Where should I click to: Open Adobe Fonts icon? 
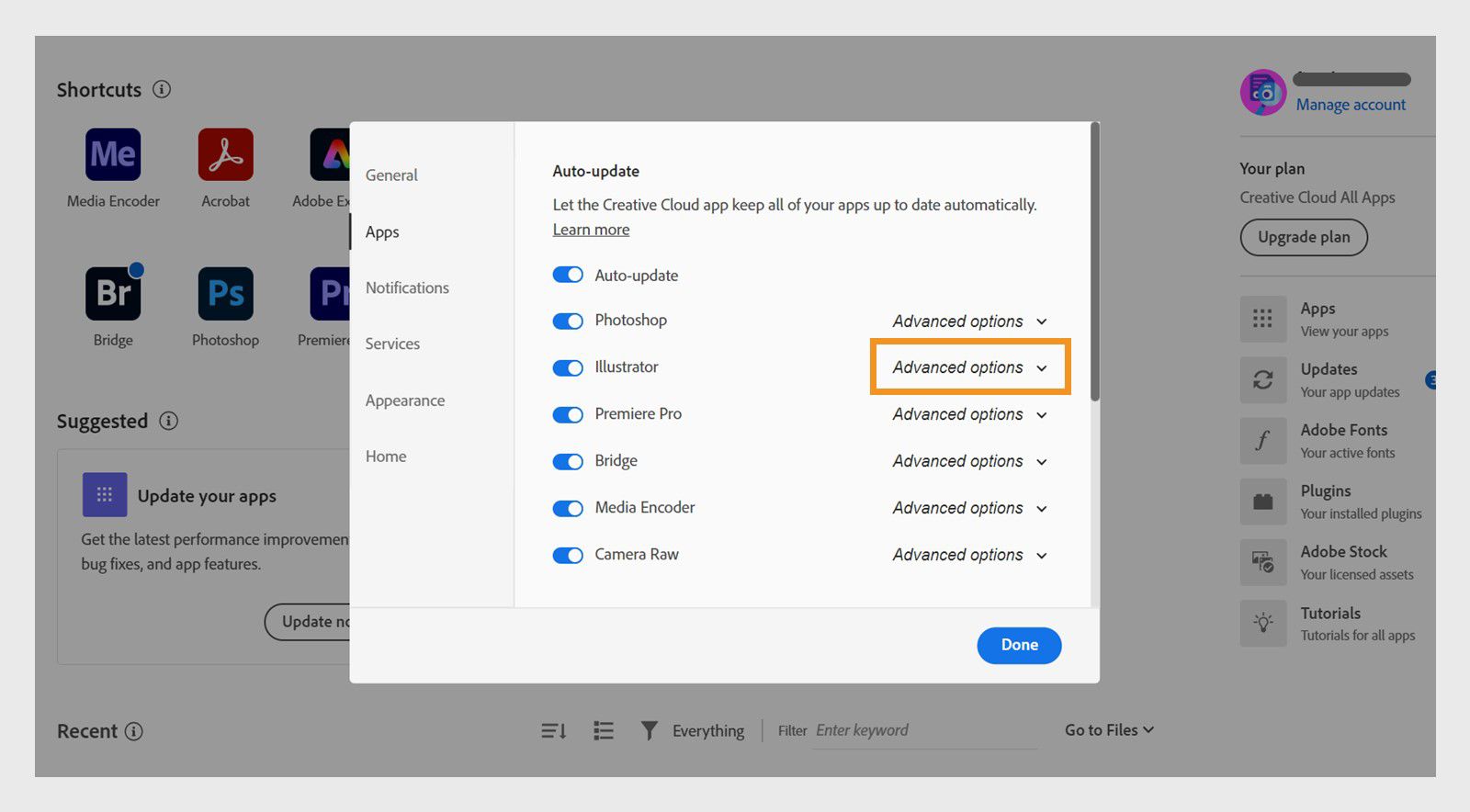point(1263,440)
